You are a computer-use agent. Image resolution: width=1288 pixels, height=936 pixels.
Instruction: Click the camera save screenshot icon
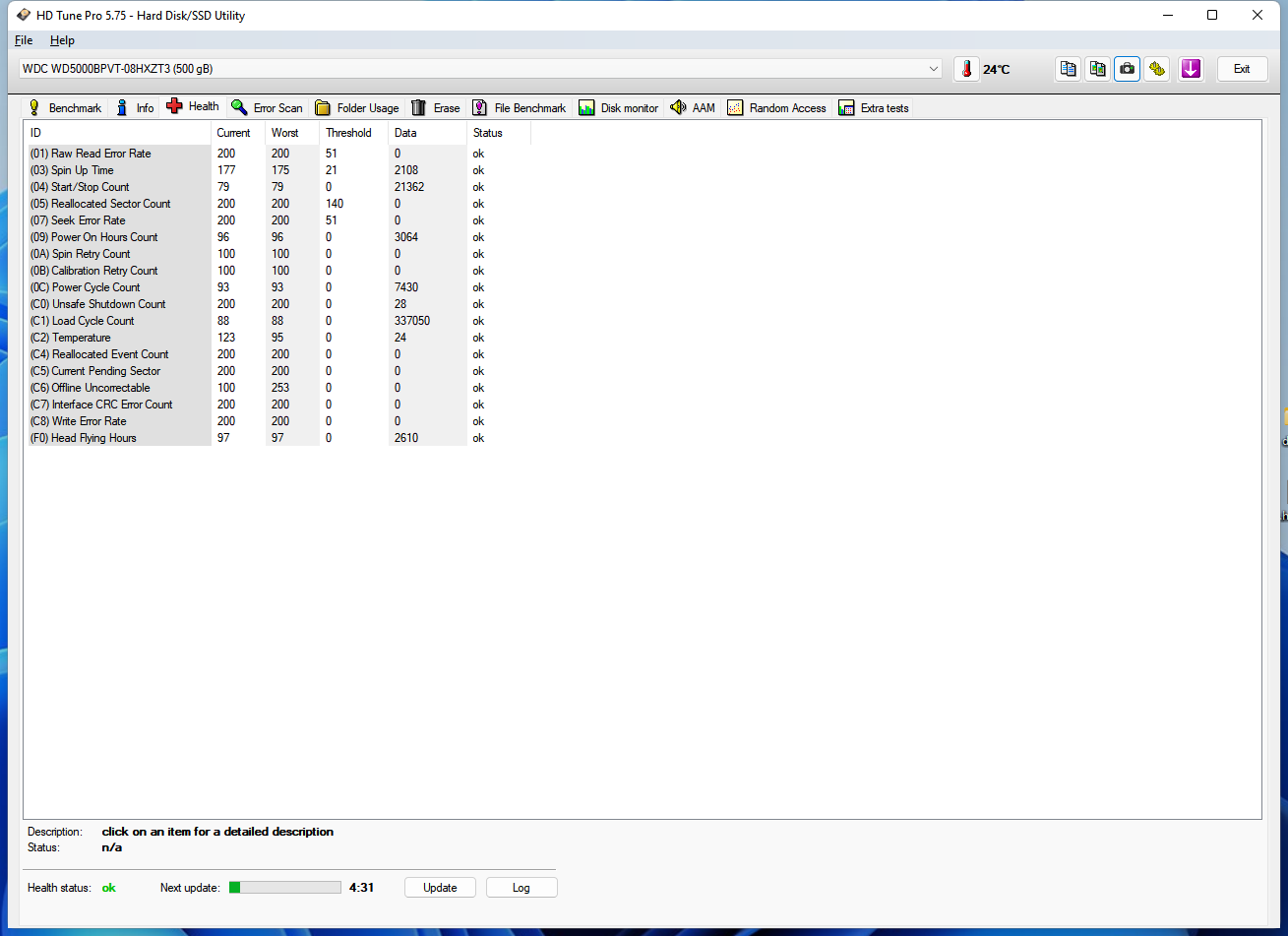[1127, 69]
